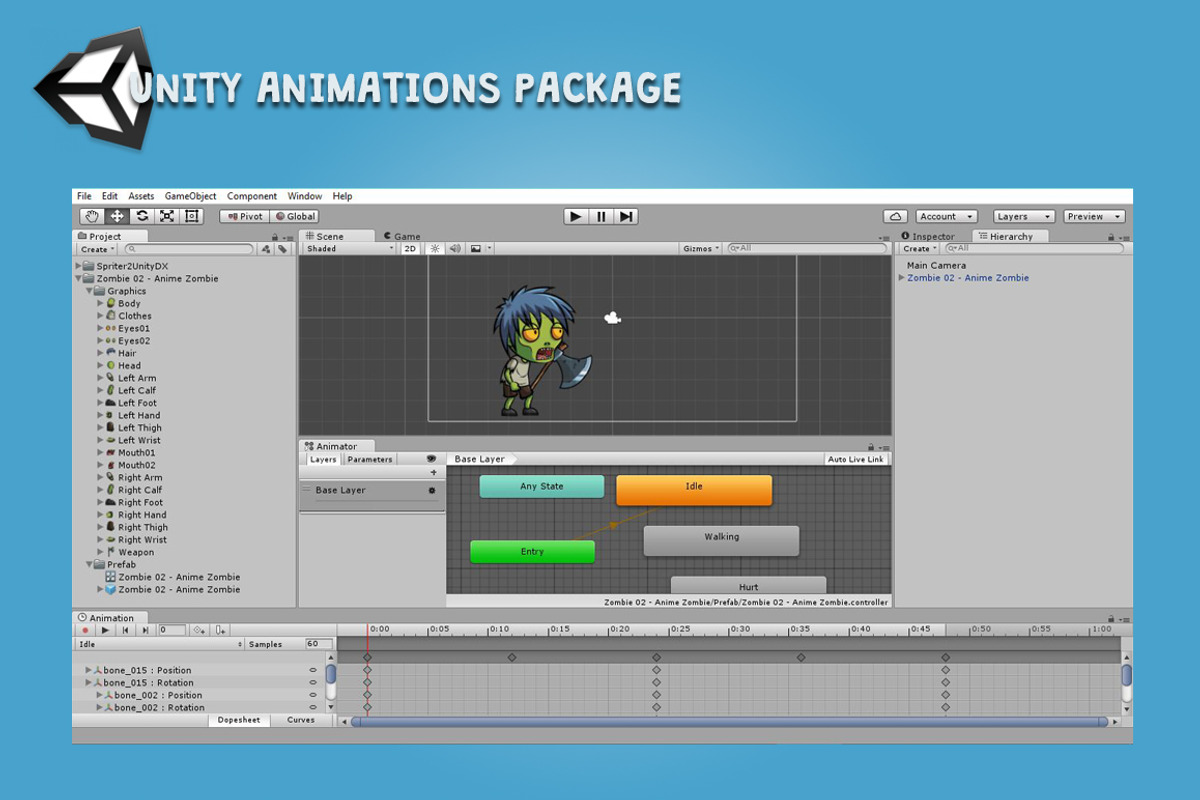Select the Rotate tool in toolbar
This screenshot has height=800, width=1200.
(x=142, y=216)
